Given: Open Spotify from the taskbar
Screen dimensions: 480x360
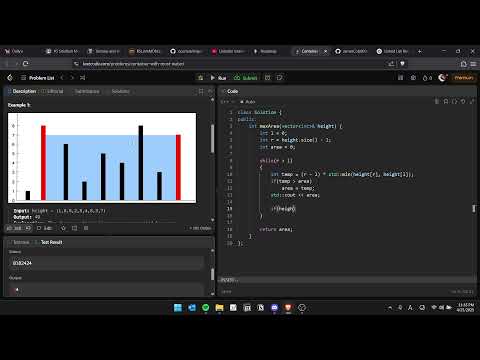Looking at the screenshot, I should tap(206, 308).
